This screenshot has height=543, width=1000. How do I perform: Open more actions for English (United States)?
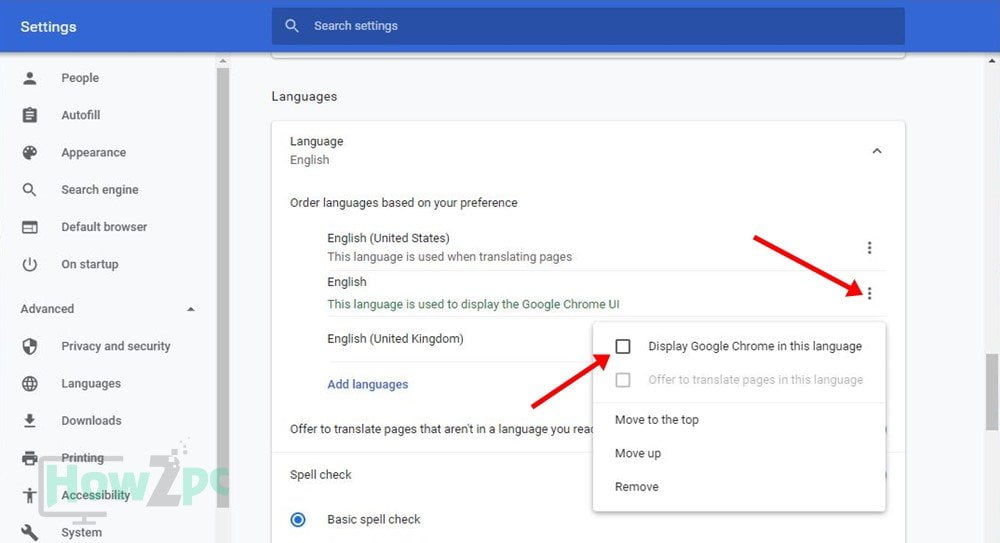[x=869, y=248]
